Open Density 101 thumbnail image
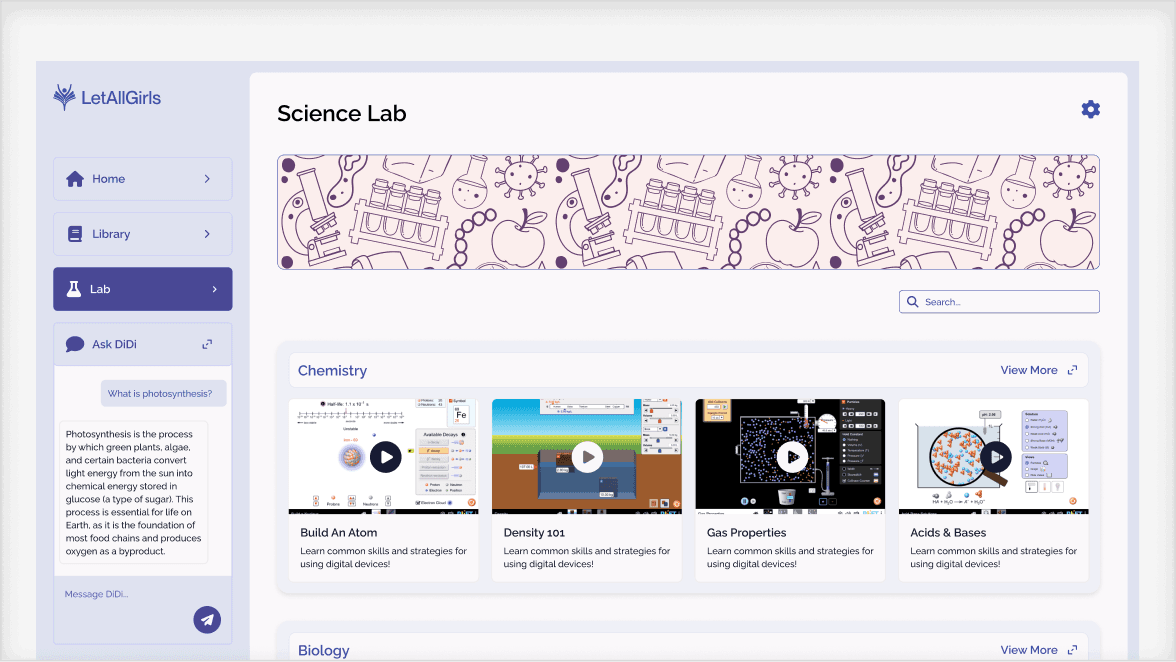This screenshot has height=662, width=1176. [586, 457]
